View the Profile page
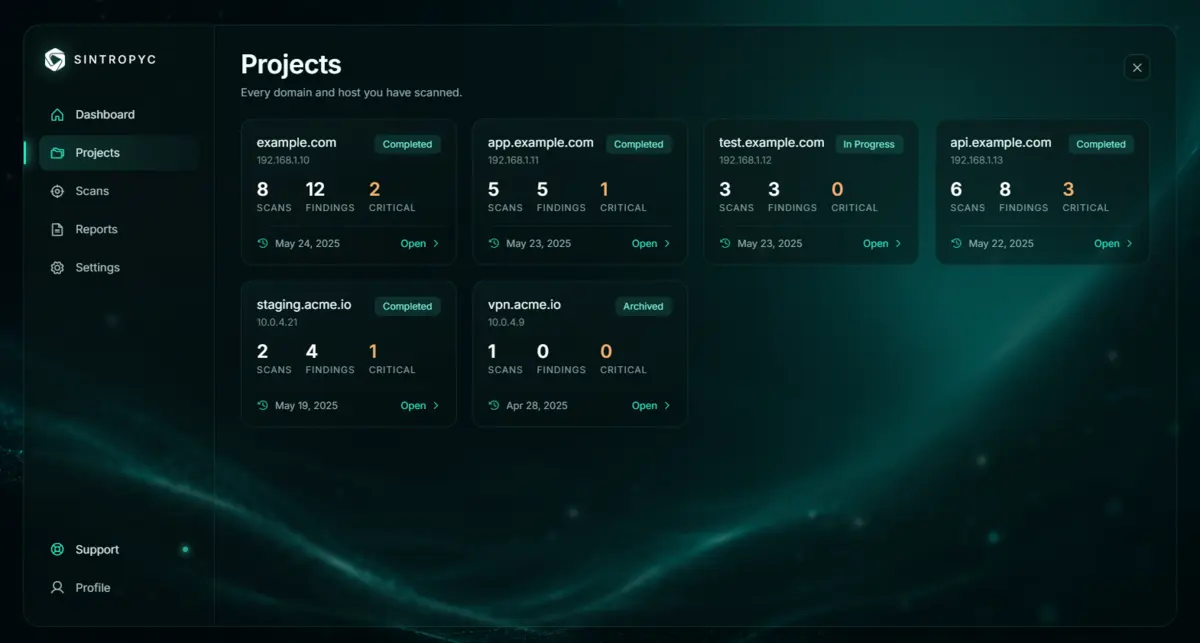 point(118,588)
